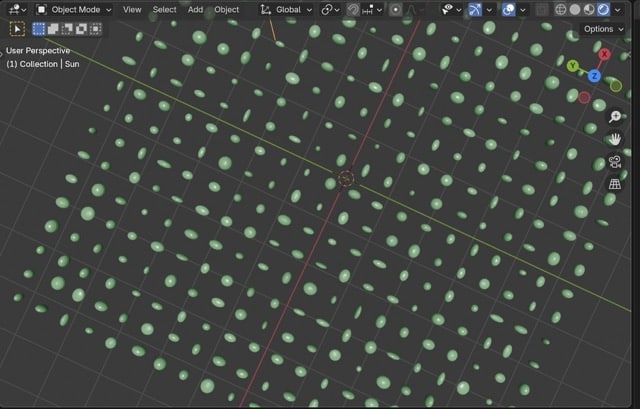Switch to Solid viewport shading
The image size is (640, 409).
pos(575,9)
